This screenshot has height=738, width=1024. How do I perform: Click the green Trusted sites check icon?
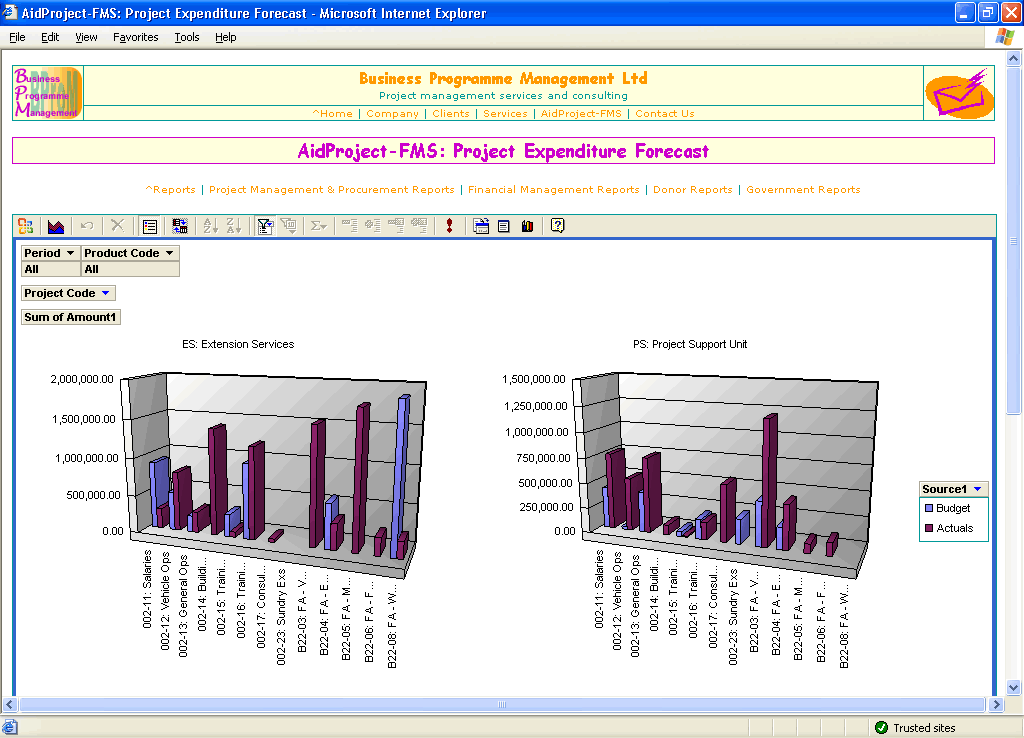[881, 728]
